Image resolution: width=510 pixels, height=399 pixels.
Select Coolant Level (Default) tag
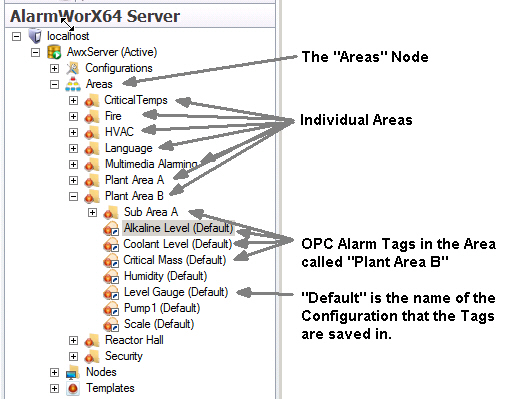(178, 244)
